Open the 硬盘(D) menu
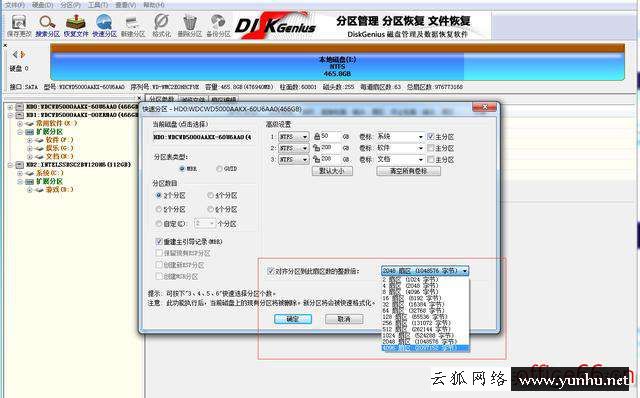640x398 pixels. [42, 5]
